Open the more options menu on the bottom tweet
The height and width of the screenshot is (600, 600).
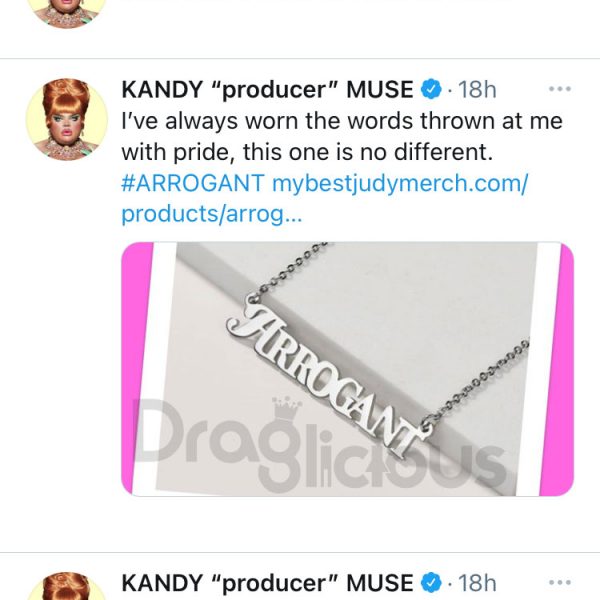[x=559, y=583]
